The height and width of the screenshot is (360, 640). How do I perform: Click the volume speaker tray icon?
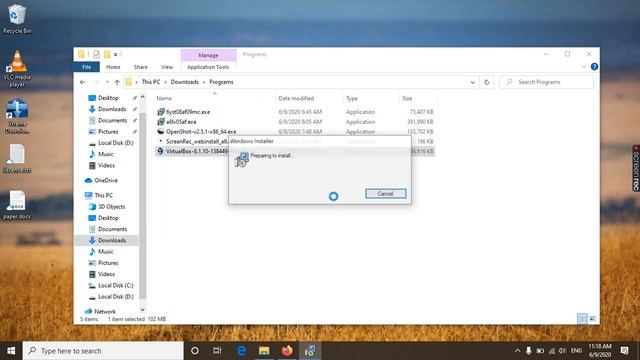[x=562, y=351]
